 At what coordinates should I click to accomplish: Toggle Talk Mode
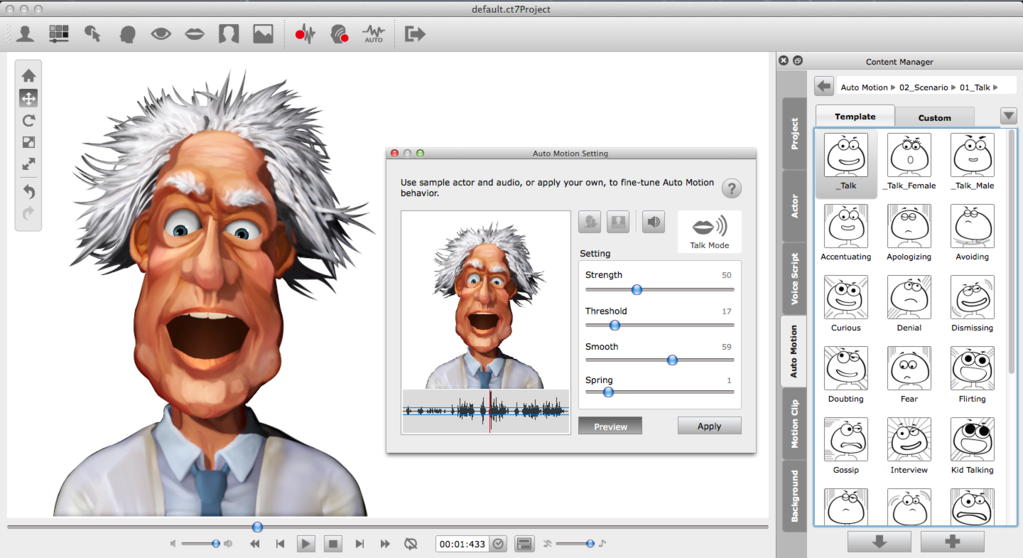pyautogui.click(x=709, y=232)
